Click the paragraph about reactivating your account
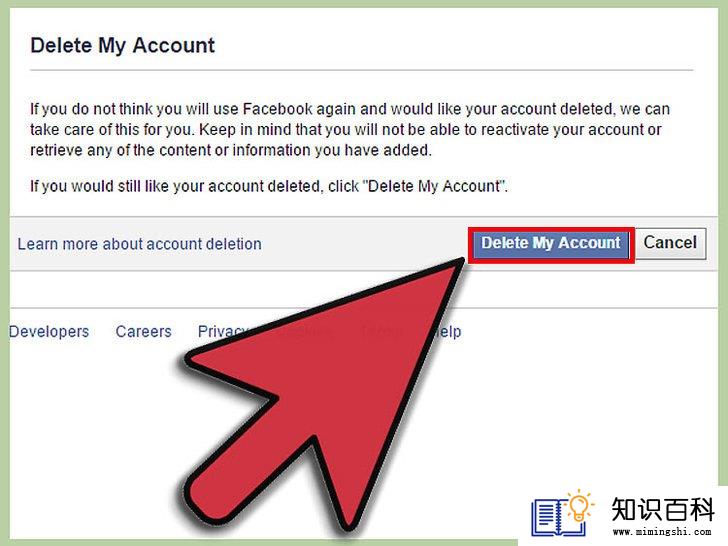This screenshot has height=546, width=728. pyautogui.click(x=350, y=130)
